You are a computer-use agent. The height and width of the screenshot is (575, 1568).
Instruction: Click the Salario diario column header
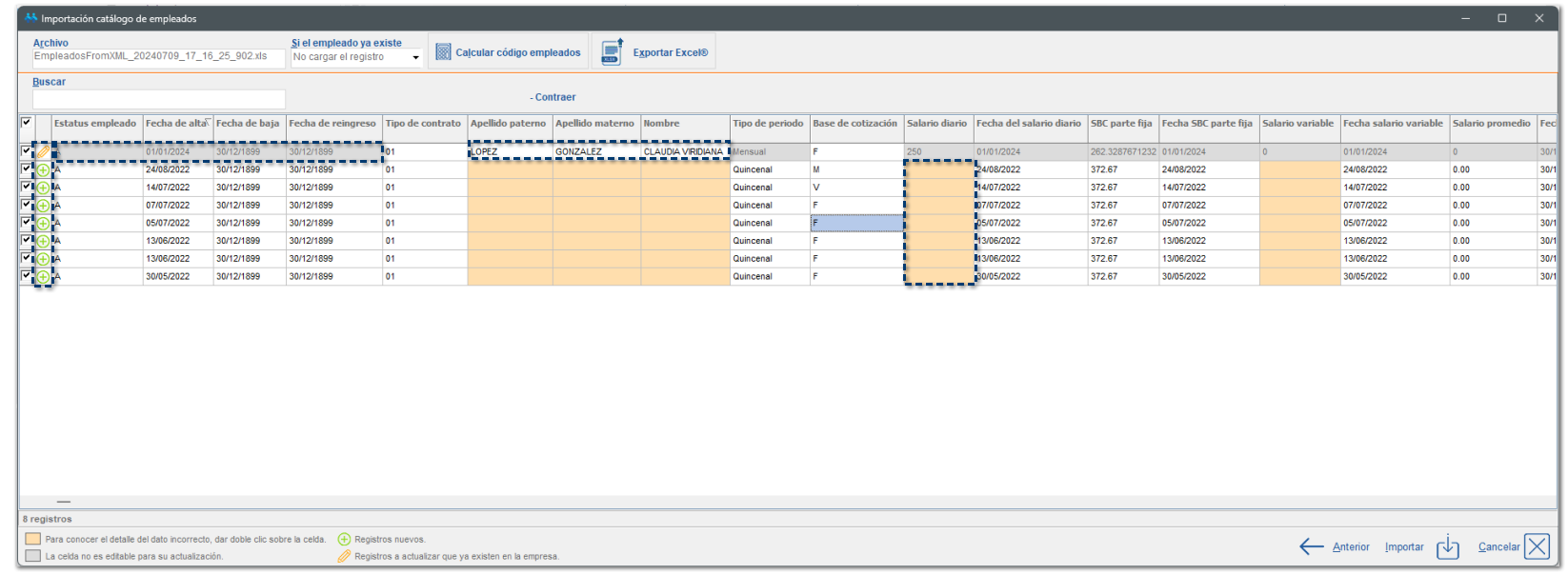pos(936,124)
